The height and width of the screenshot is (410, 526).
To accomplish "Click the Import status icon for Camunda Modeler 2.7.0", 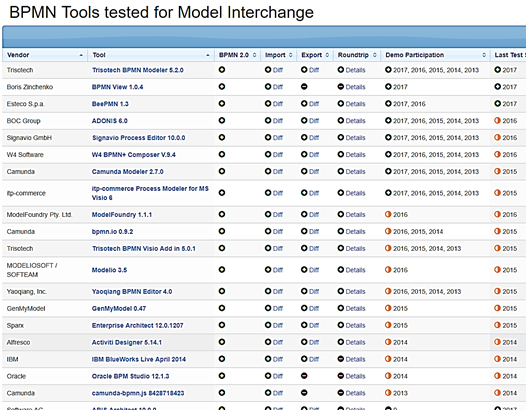I will [268, 171].
